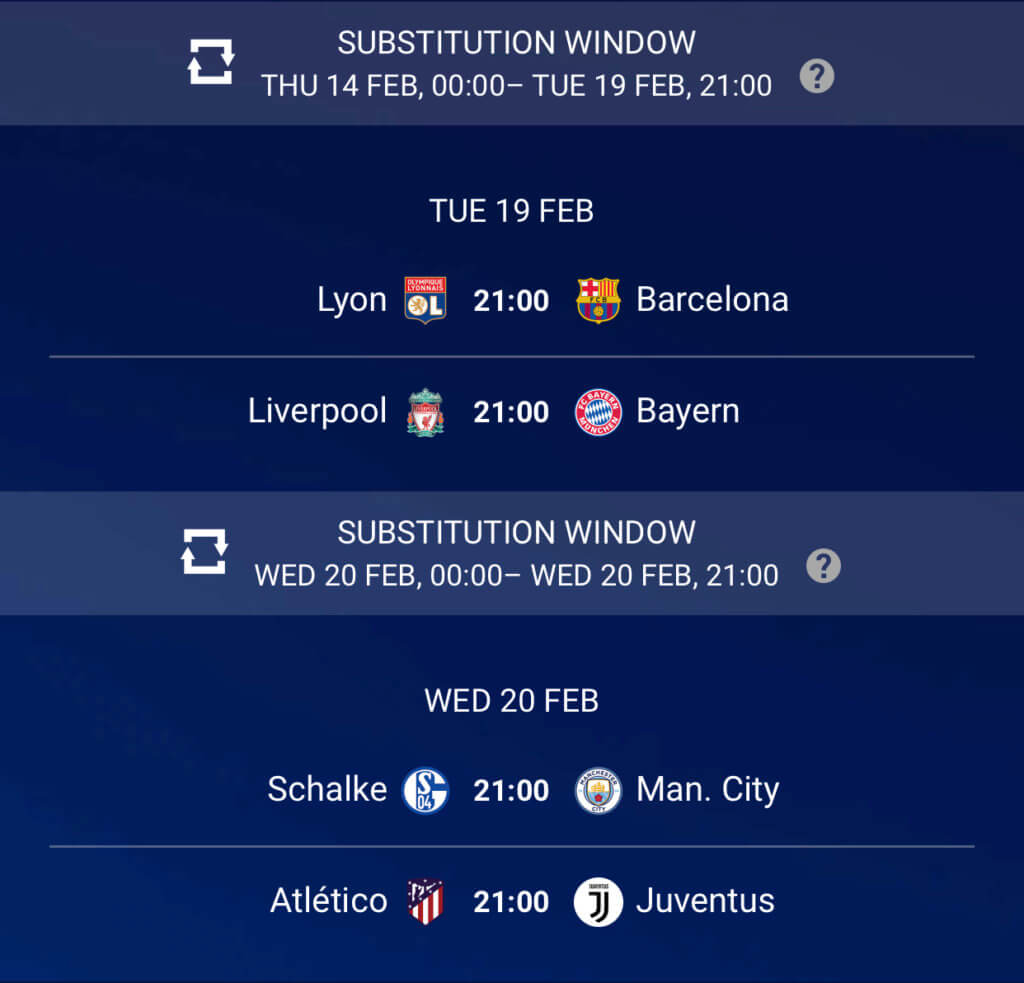Open help for the Wed 20 Feb substitution window
The height and width of the screenshot is (983, 1024).
pos(824,566)
